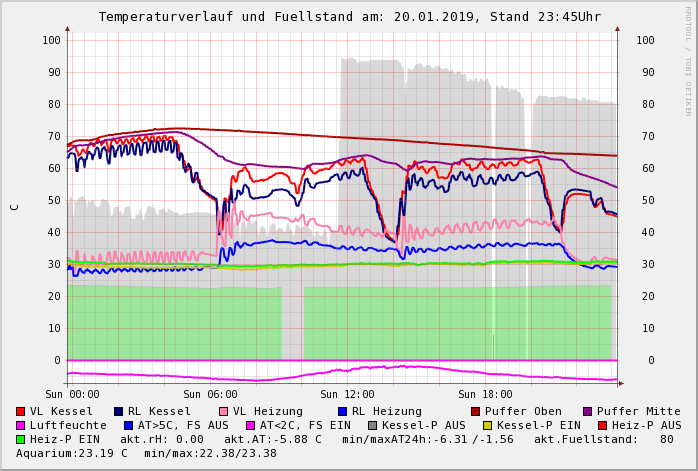
Task: Select the purple Puffer Mitte legend swatch
Action: click(x=587, y=411)
